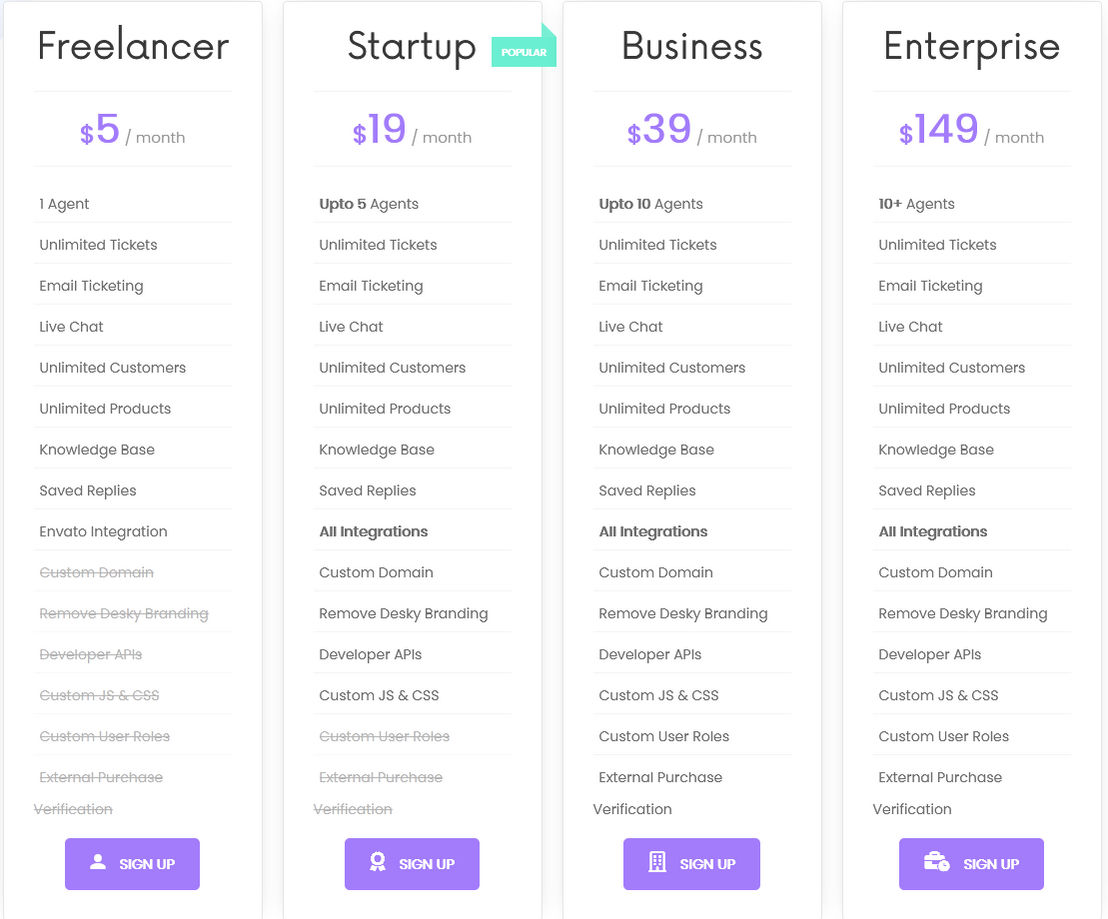Viewport: 1108px width, 919px height.
Task: Click 10+ Agents in Enterprise plan
Action: (x=917, y=204)
